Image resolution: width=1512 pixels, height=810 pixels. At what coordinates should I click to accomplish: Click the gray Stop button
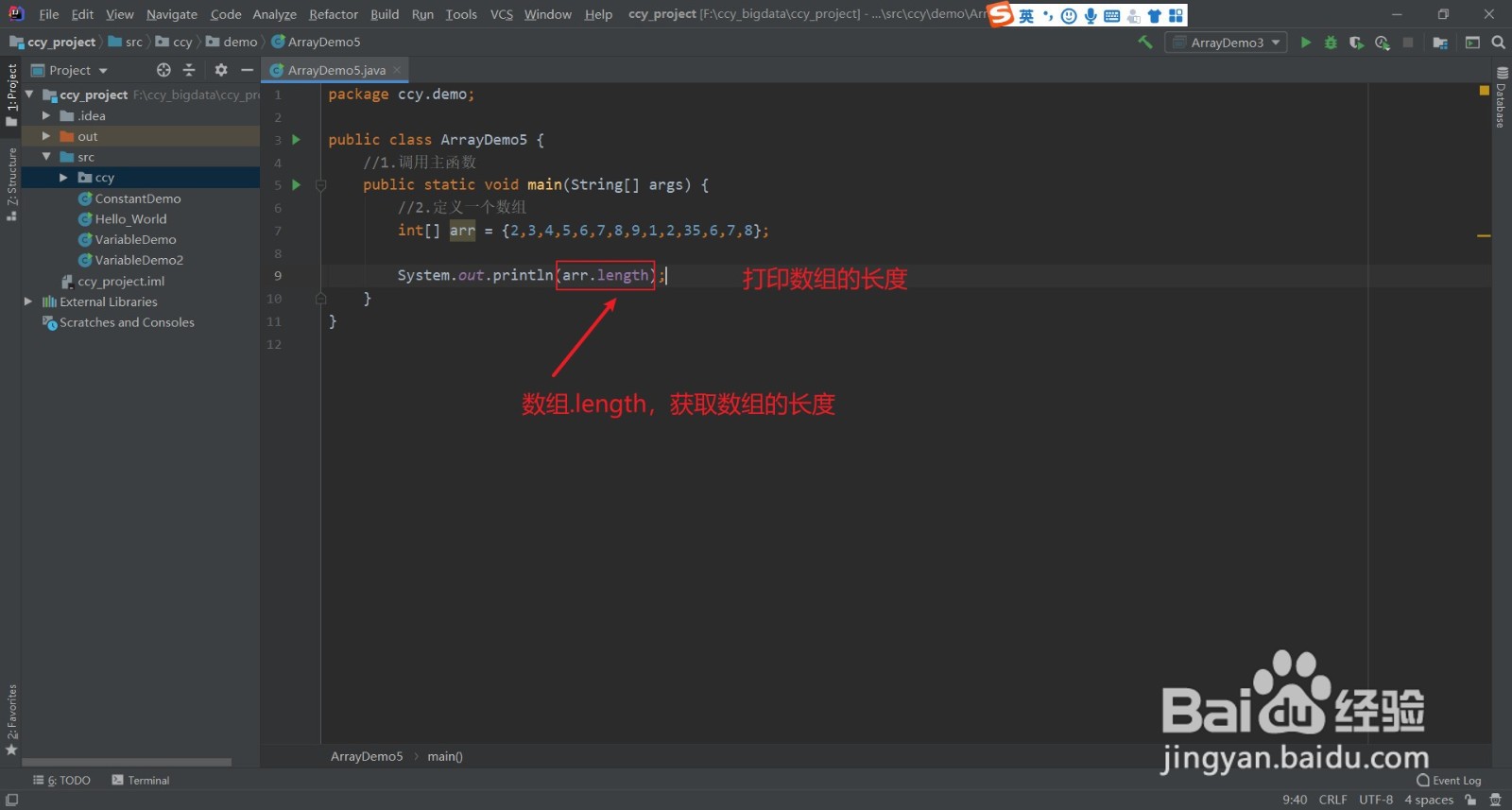click(x=1408, y=43)
